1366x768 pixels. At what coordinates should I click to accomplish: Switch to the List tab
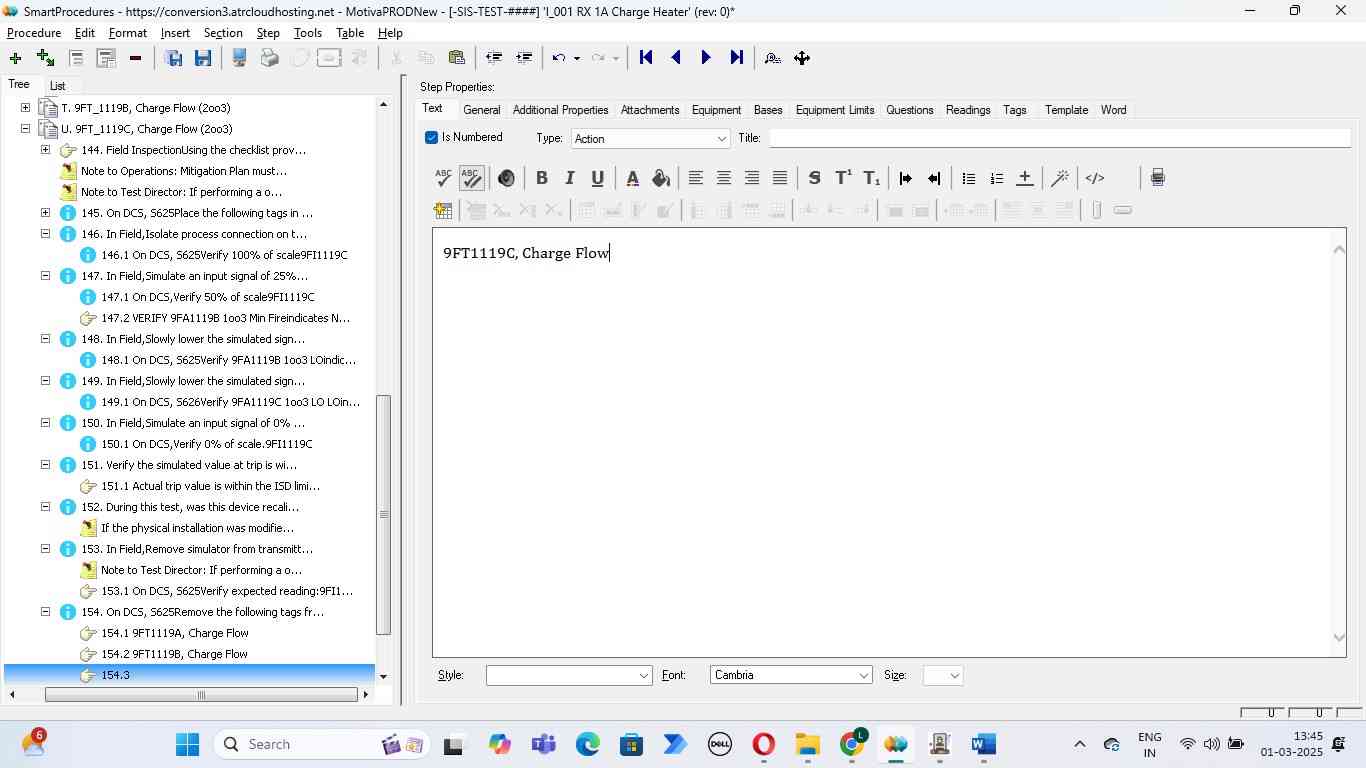57,86
